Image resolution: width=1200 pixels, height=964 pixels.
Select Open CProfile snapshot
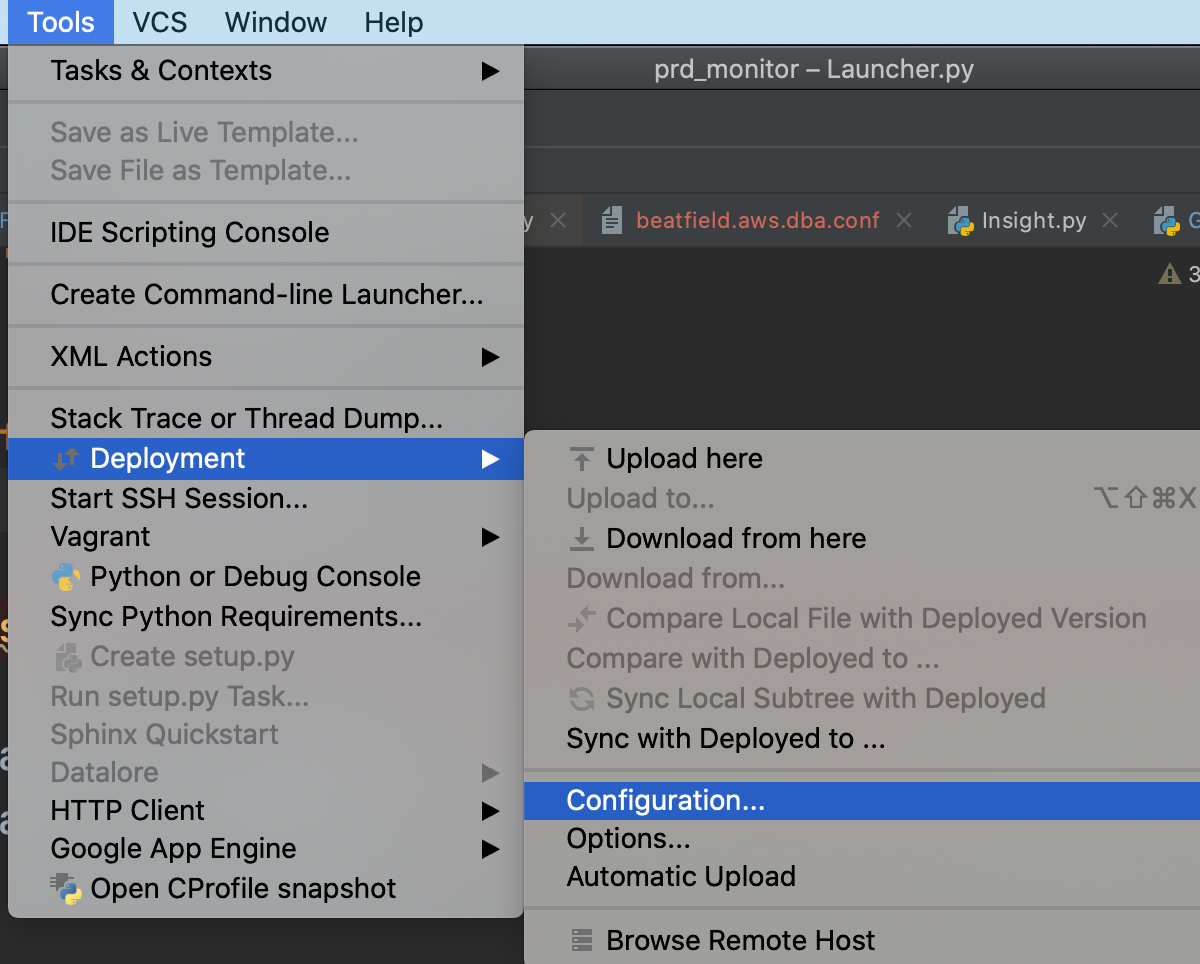tap(266, 889)
